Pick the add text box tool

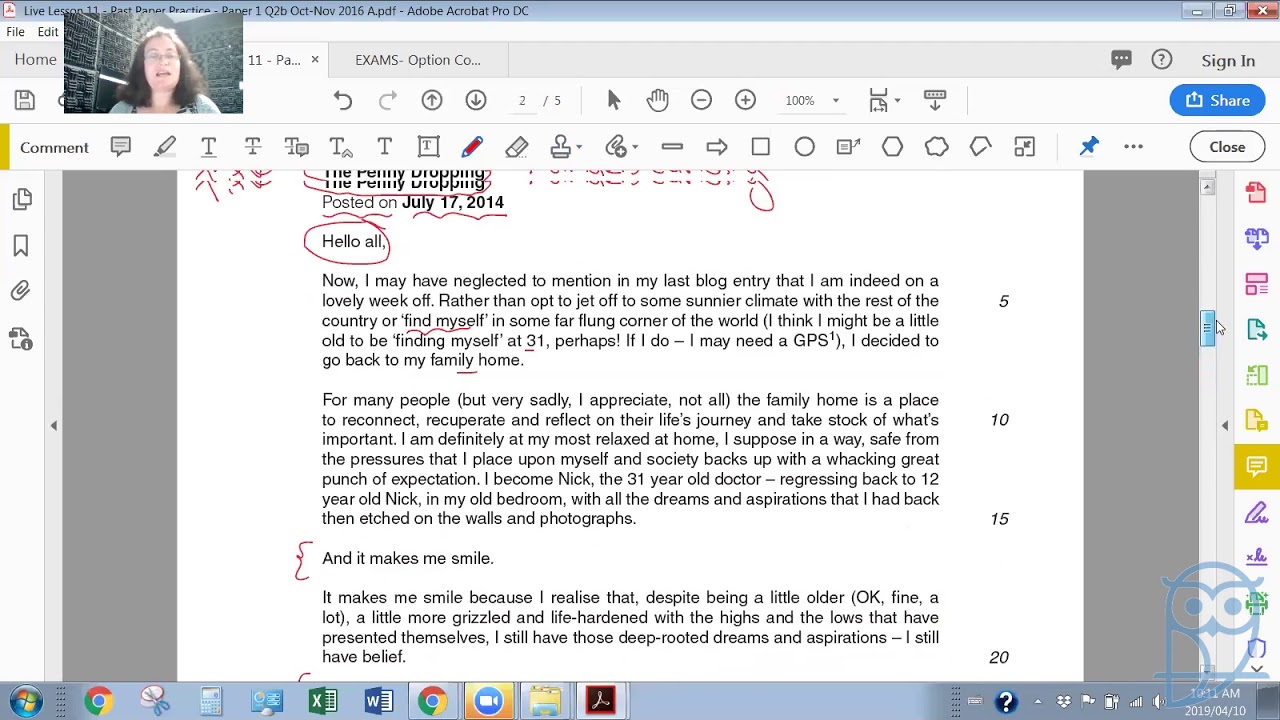coord(429,147)
